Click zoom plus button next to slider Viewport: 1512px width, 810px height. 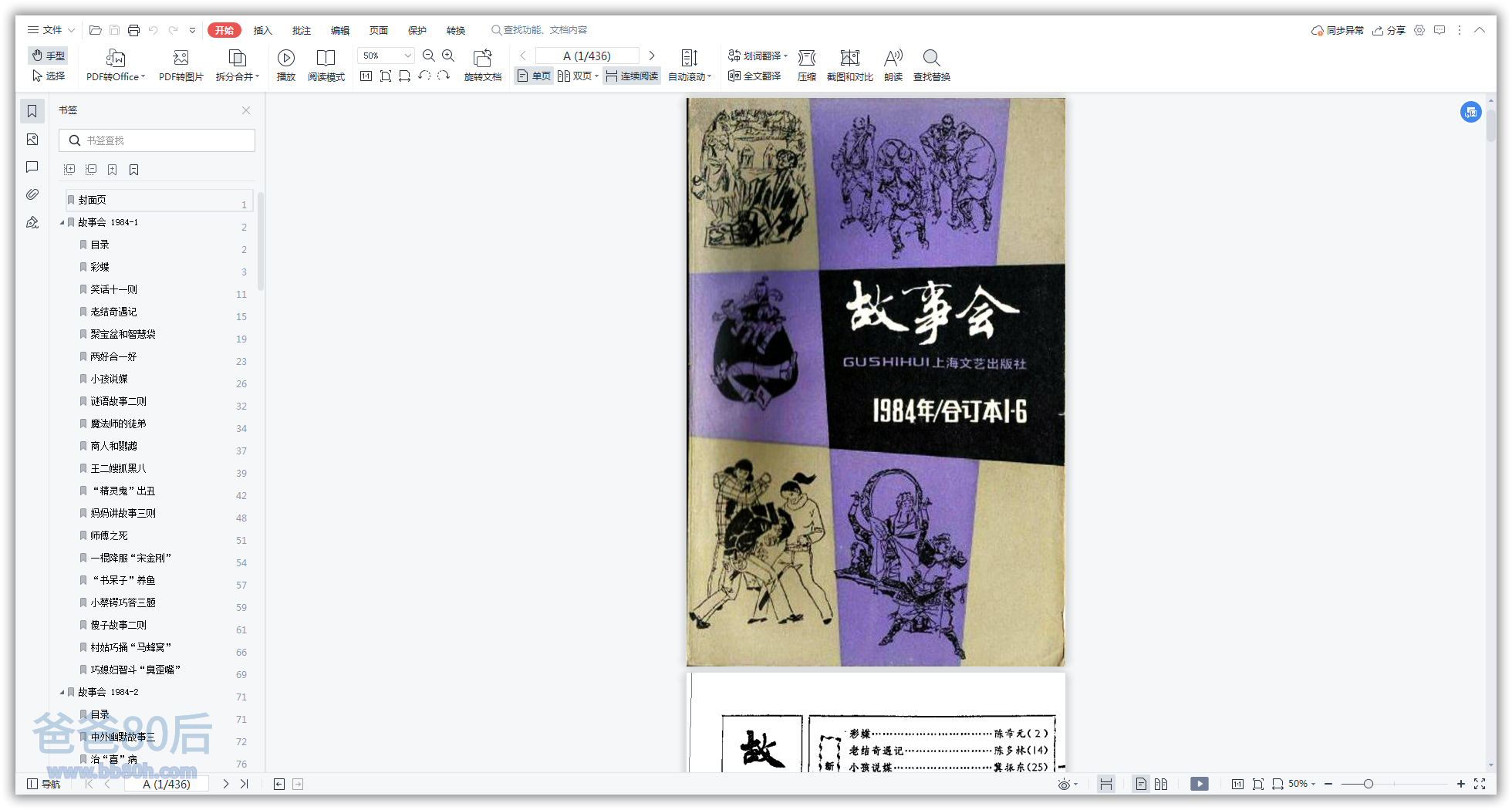[x=1460, y=784]
